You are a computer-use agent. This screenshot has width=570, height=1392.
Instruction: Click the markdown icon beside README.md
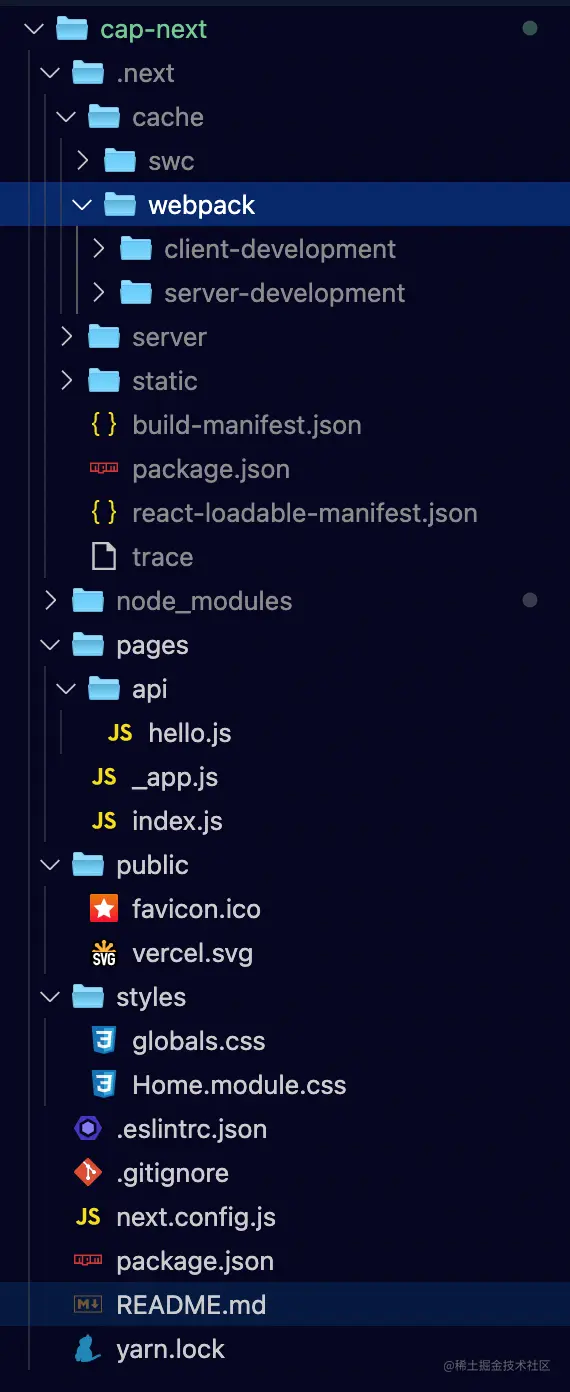coord(88,1305)
